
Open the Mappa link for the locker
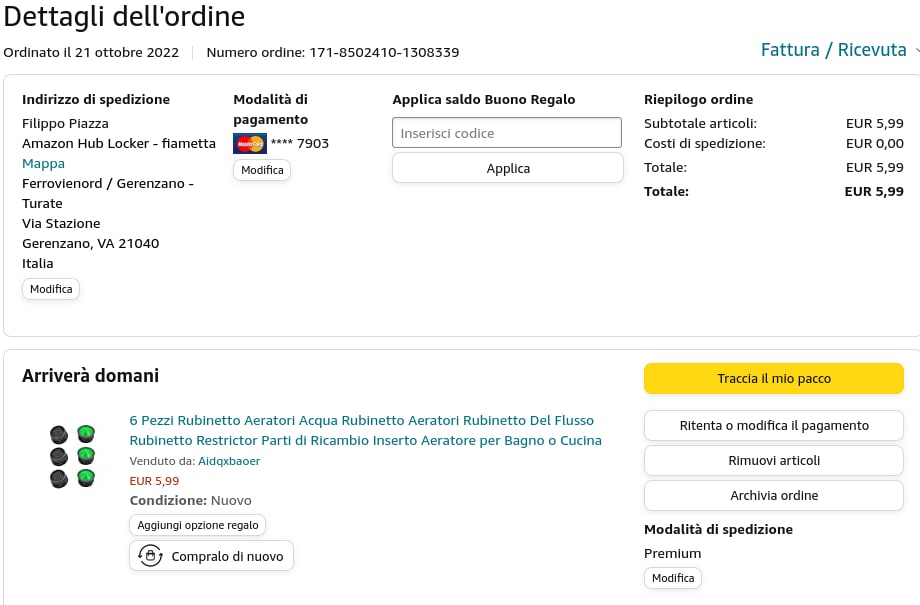(43, 163)
